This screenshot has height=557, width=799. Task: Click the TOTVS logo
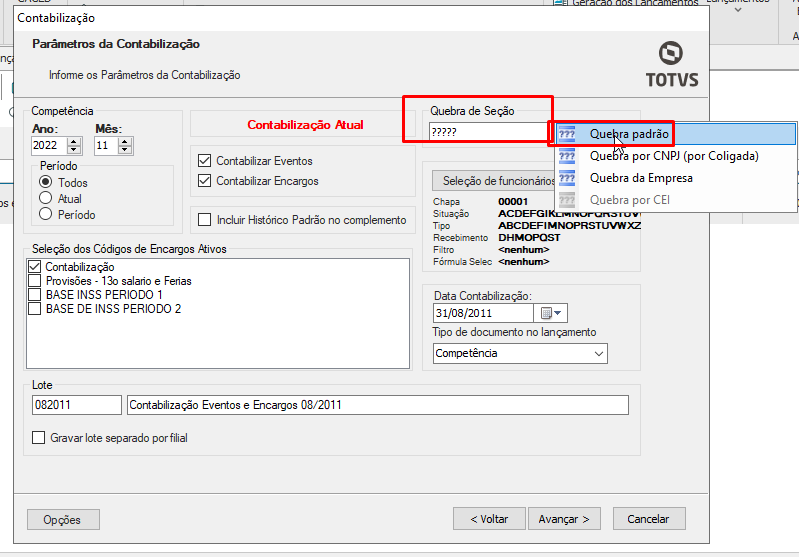672,64
